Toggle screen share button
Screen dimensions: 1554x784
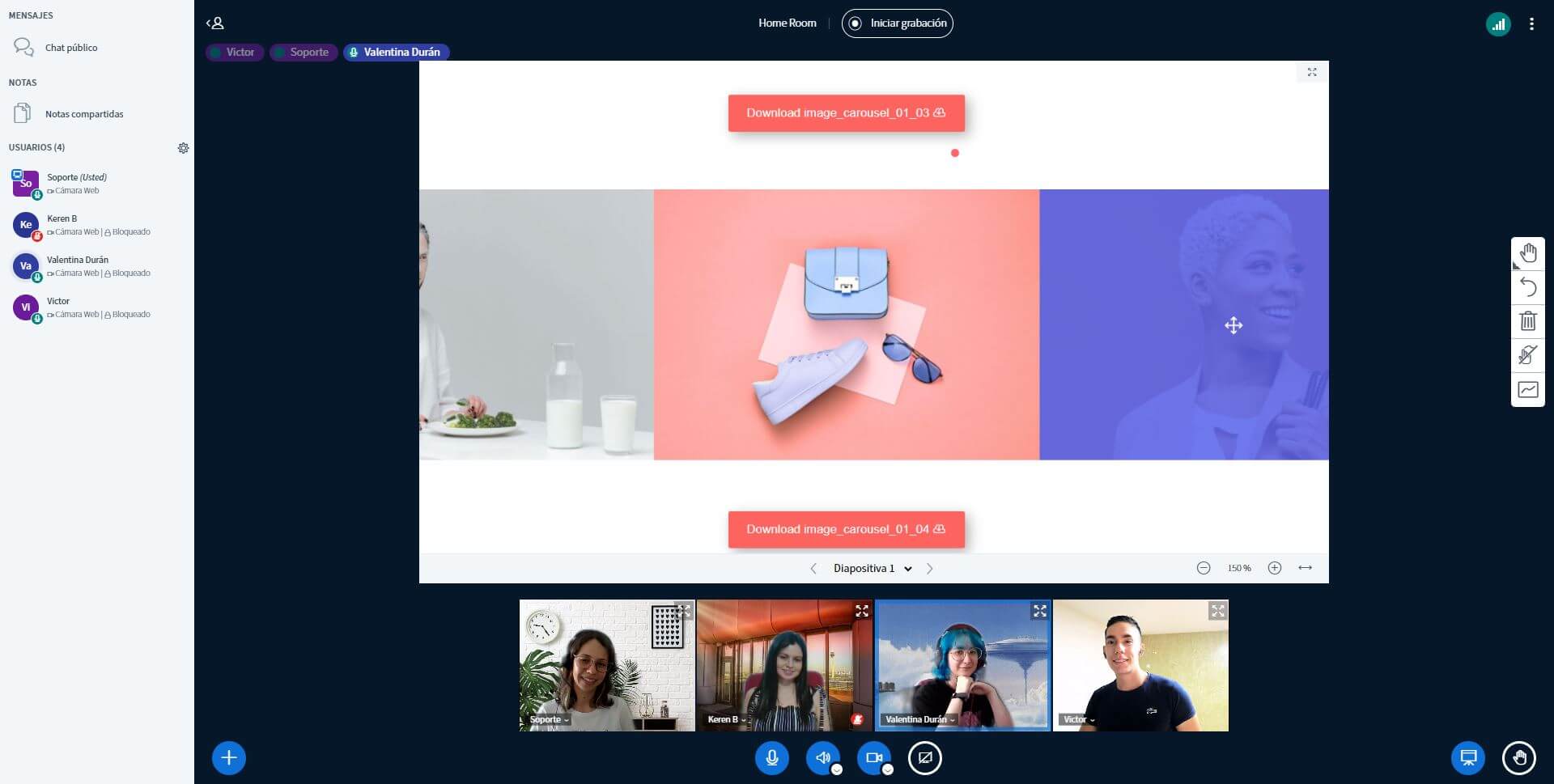925,758
